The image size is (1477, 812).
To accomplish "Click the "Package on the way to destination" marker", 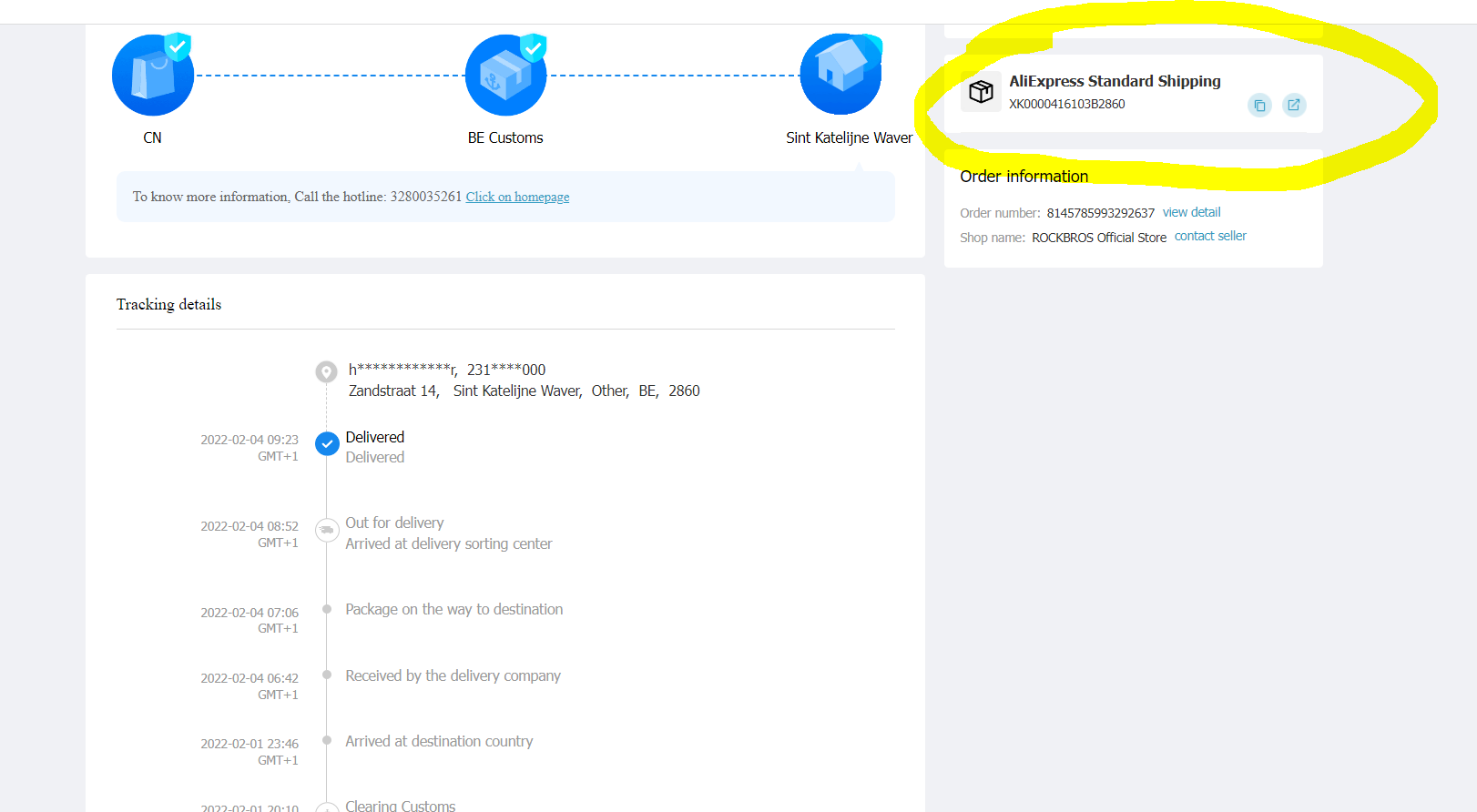I will 327,609.
